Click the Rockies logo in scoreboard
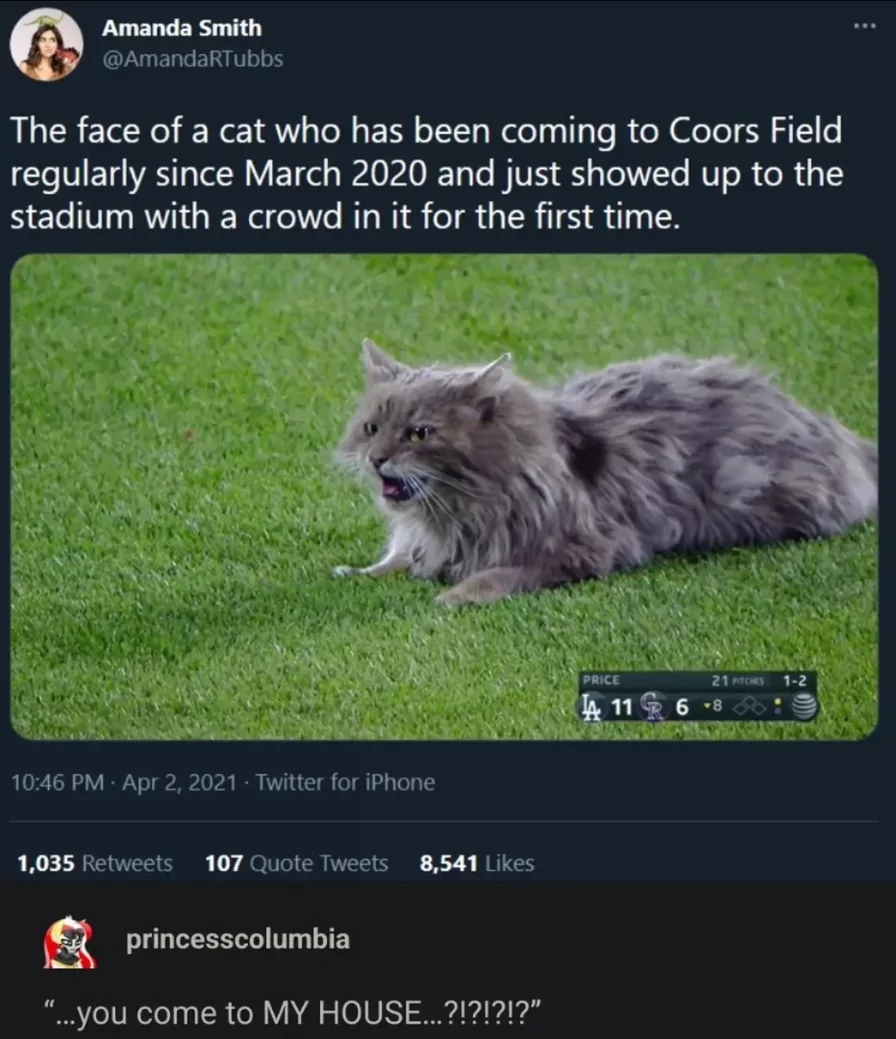This screenshot has height=1039, width=896. coord(653,707)
